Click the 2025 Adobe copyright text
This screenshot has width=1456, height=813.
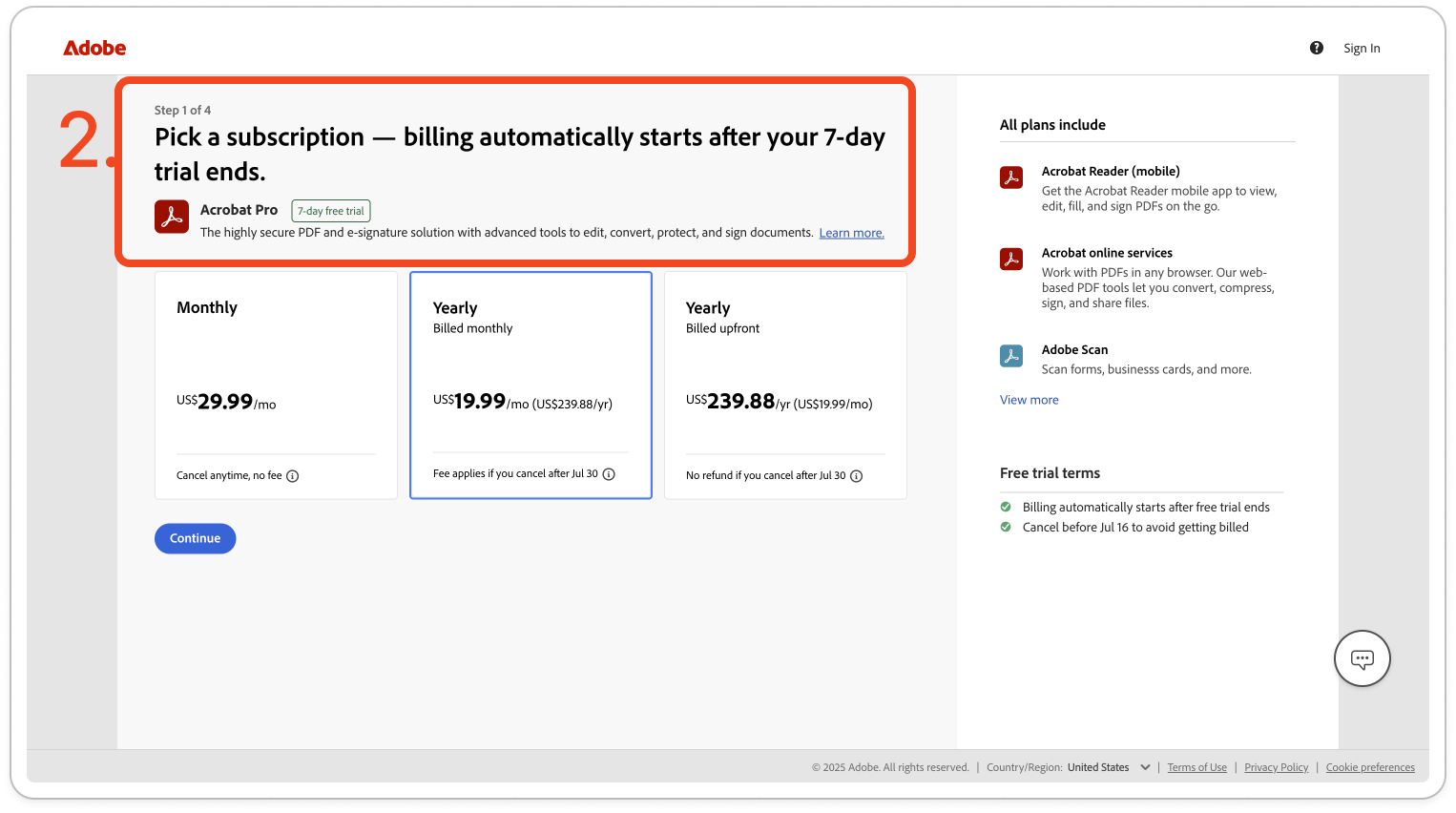(890, 767)
